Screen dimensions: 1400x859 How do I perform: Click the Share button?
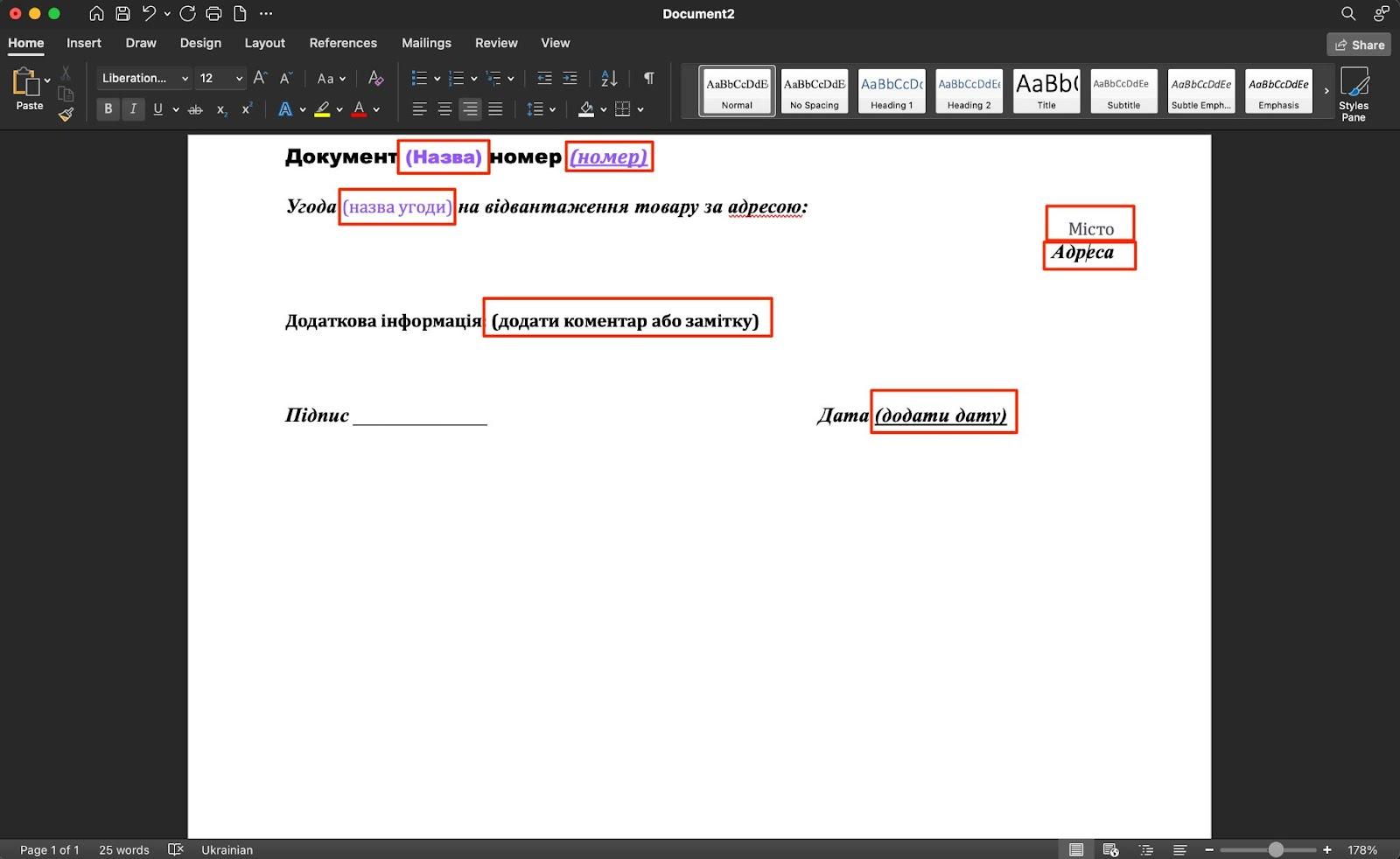coord(1359,45)
